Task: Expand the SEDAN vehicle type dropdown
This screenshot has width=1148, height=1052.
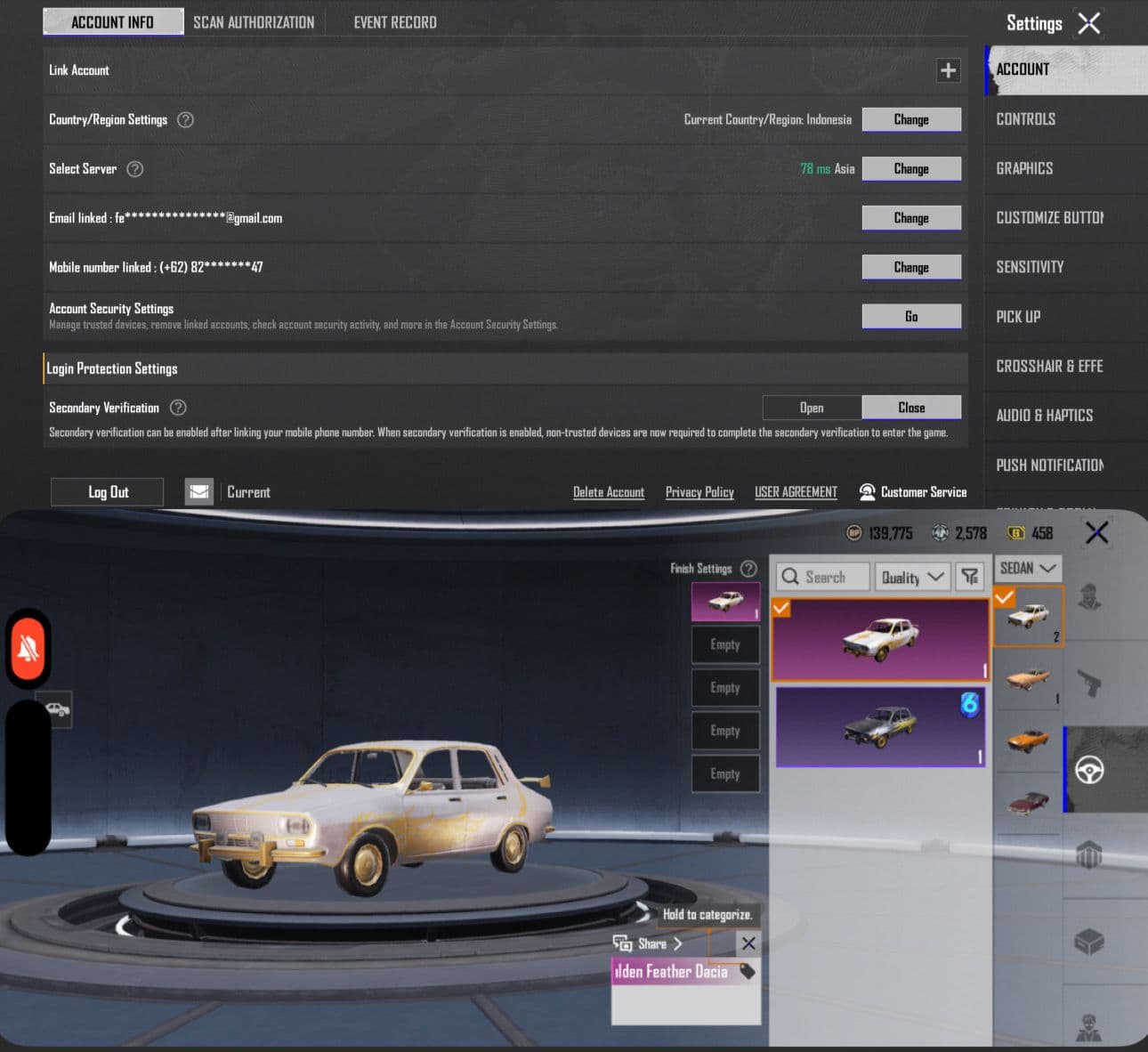Action: tap(1028, 568)
